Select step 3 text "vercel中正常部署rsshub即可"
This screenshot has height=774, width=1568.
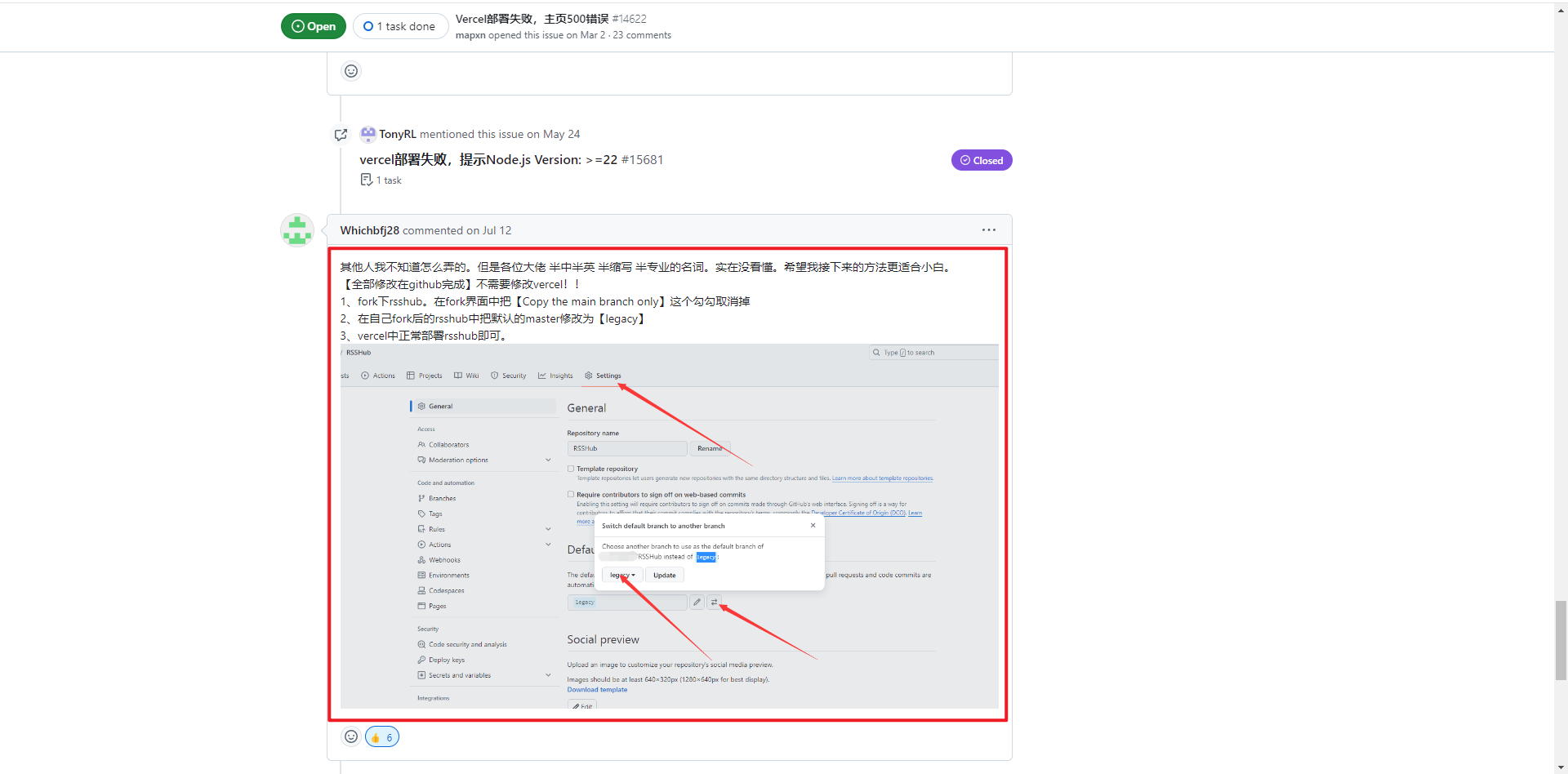[425, 336]
